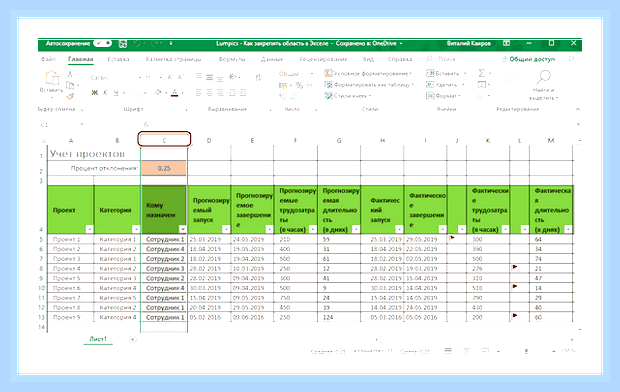Screen dimensions: 620x392
Task: Click the Normal view icon in status bar
Action: [x=448, y=351]
